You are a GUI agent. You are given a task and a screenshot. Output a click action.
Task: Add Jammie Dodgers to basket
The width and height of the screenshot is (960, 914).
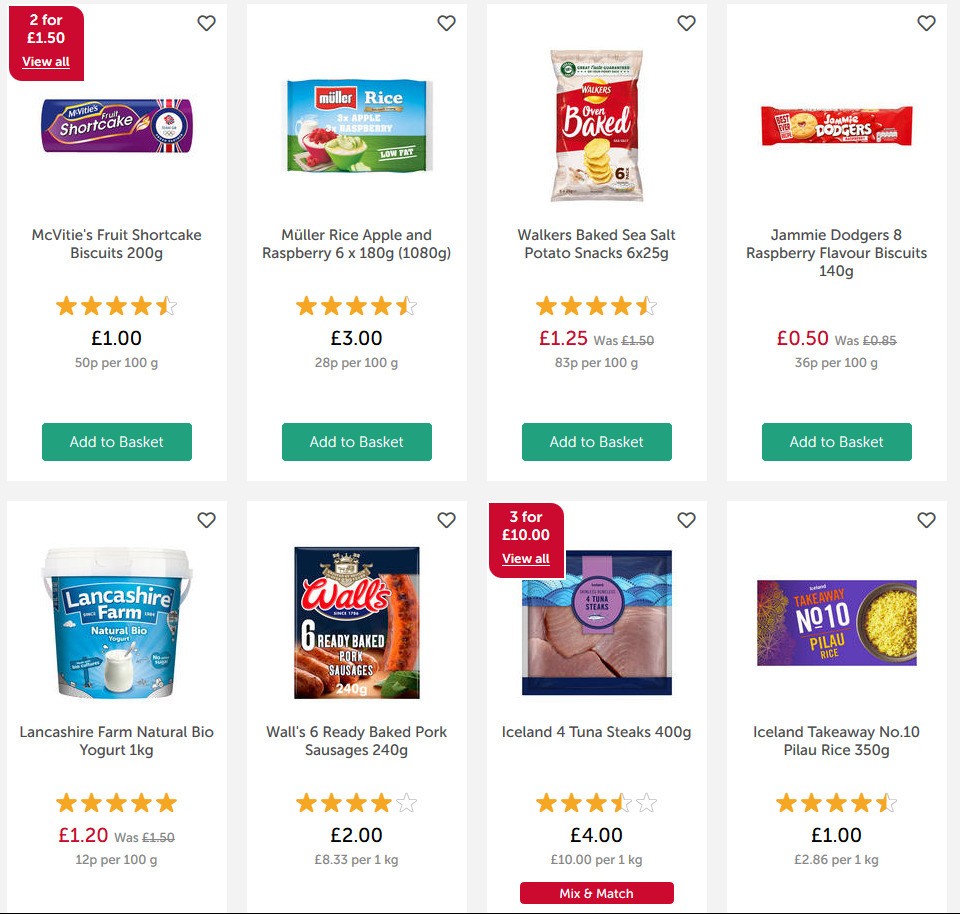coord(836,441)
